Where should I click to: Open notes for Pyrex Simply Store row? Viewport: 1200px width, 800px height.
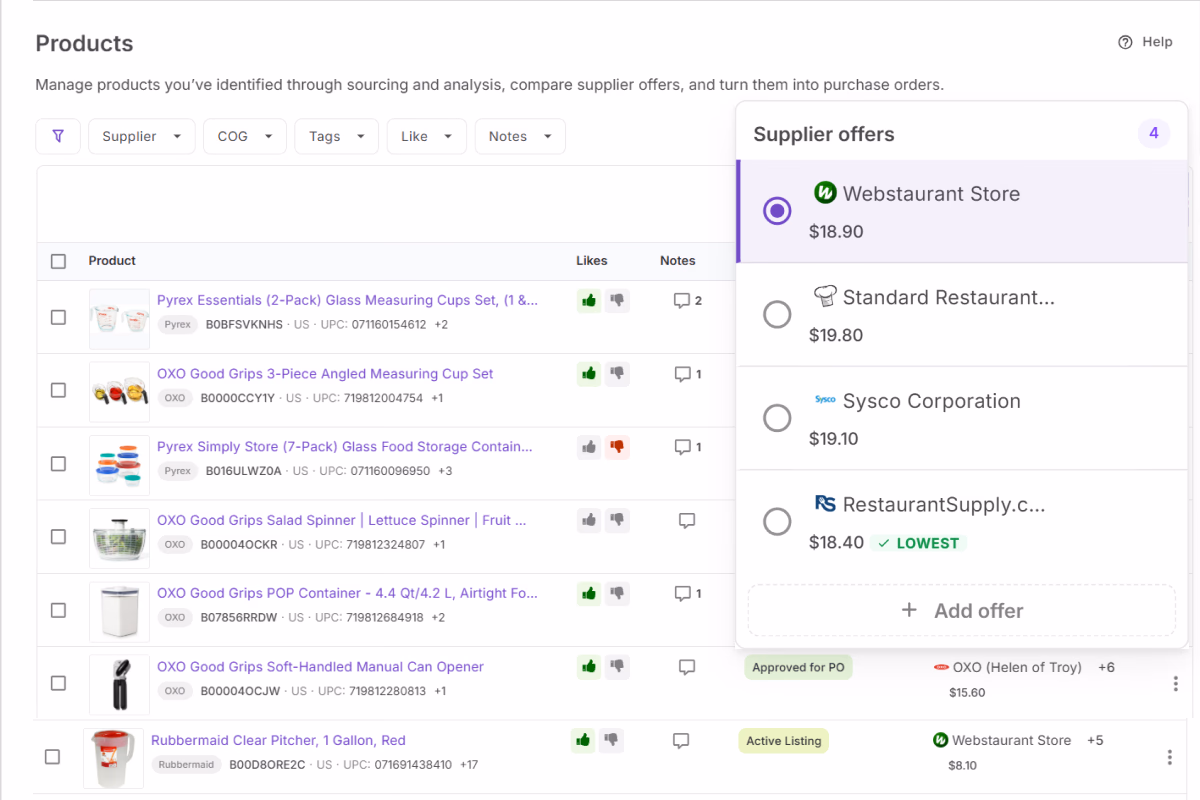tap(687, 447)
